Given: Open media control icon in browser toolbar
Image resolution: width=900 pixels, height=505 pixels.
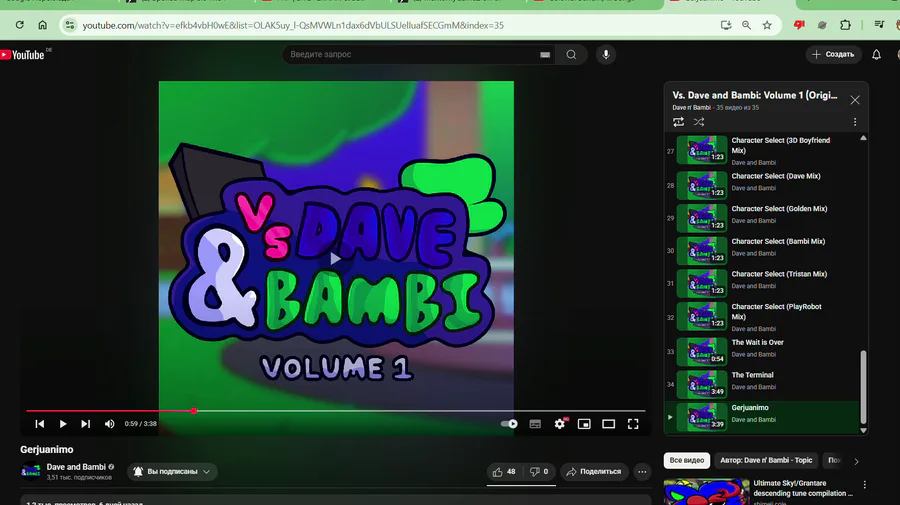Looking at the screenshot, I should click(879, 25).
